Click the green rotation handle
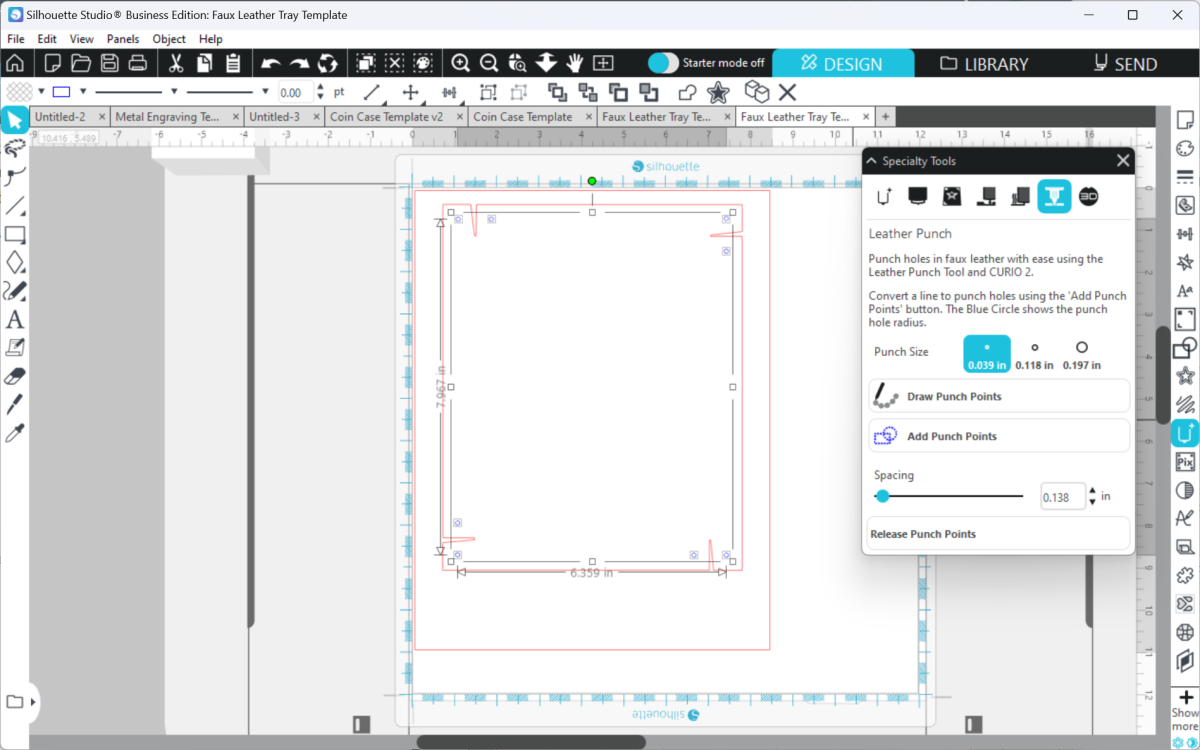Viewport: 1200px width, 750px height. coord(592,181)
